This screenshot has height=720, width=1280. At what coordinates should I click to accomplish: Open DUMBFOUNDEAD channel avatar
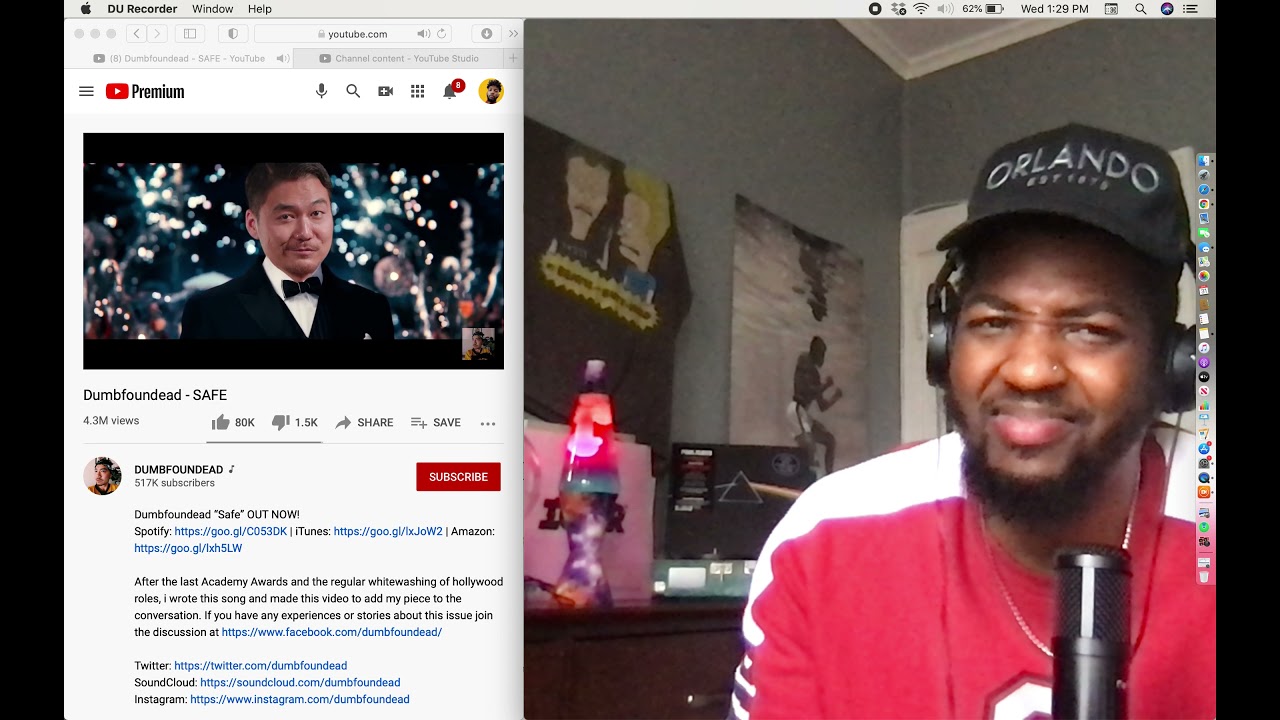(102, 476)
